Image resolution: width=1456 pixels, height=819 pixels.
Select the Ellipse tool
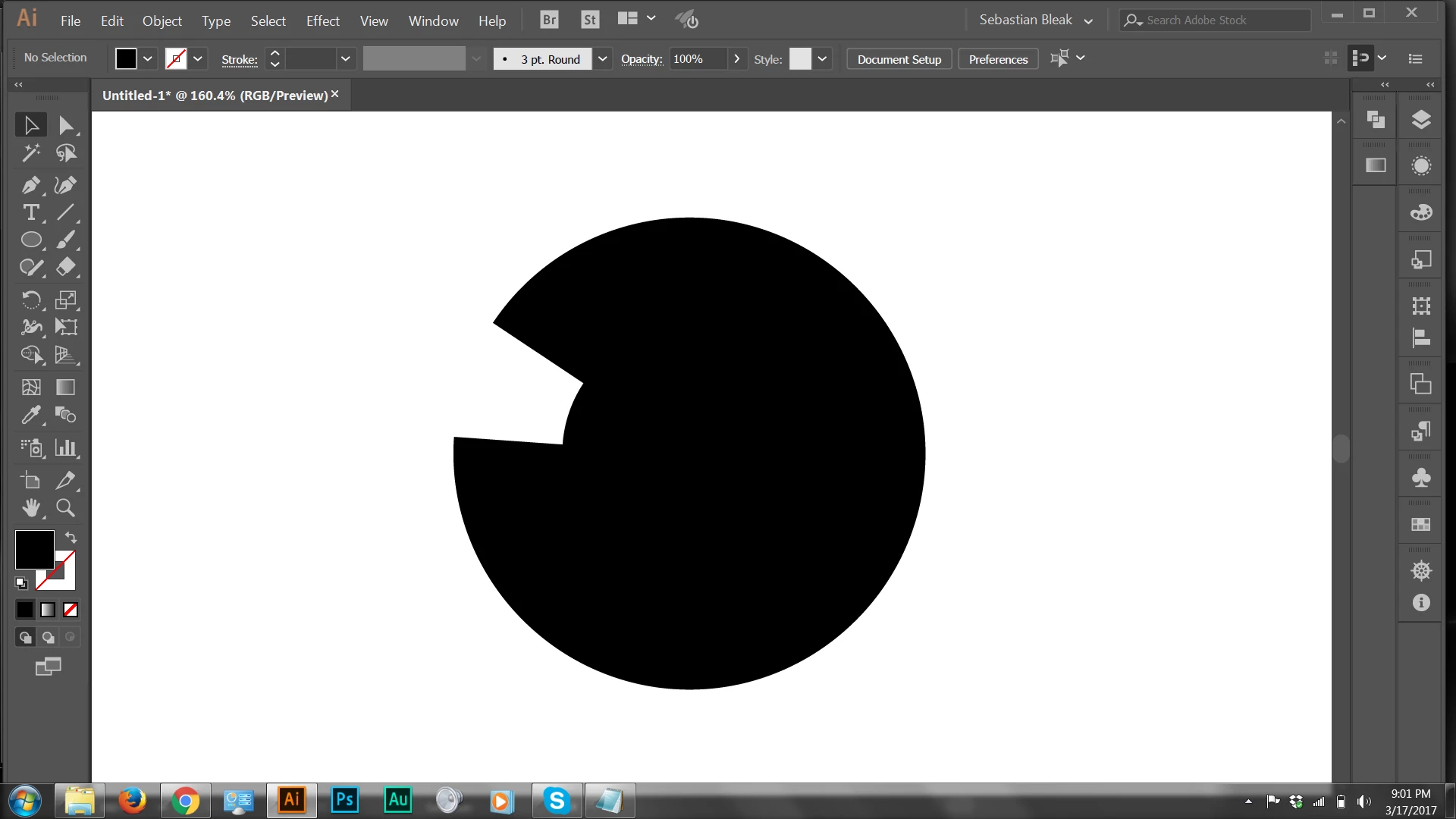(x=30, y=240)
